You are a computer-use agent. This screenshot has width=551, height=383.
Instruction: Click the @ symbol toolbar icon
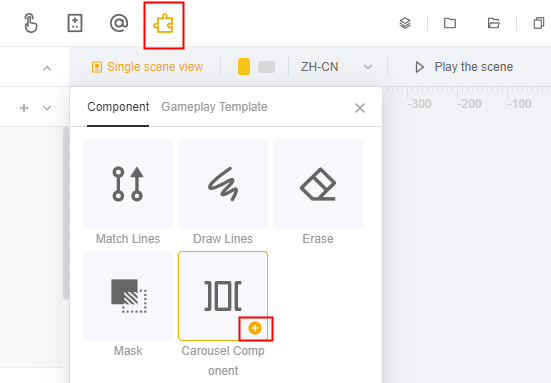[x=119, y=23]
